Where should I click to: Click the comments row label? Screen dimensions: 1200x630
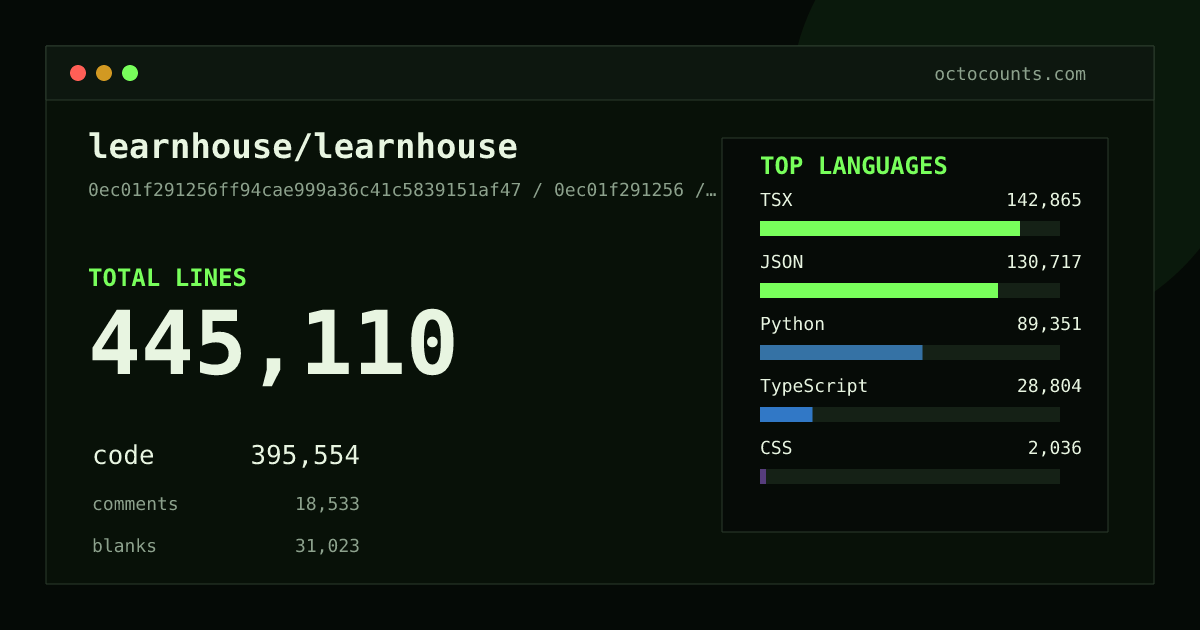pyautogui.click(x=135, y=504)
